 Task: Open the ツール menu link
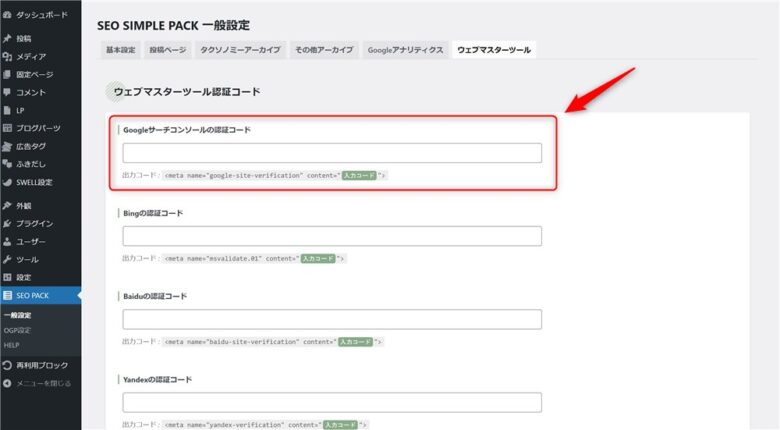click(27, 259)
